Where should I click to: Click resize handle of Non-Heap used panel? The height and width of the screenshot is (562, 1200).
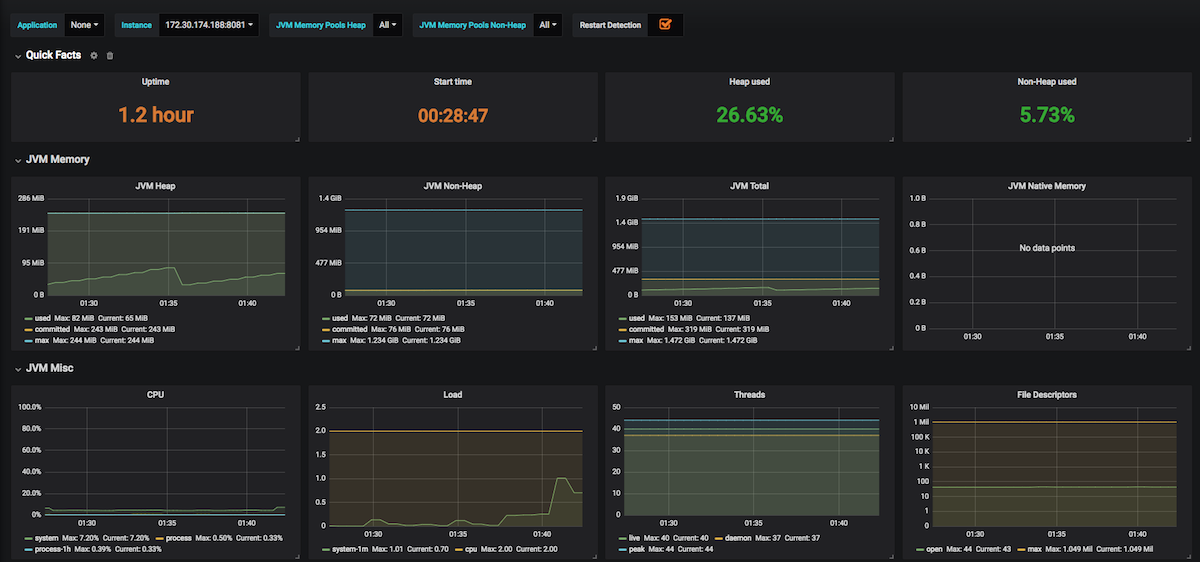tap(1190, 139)
